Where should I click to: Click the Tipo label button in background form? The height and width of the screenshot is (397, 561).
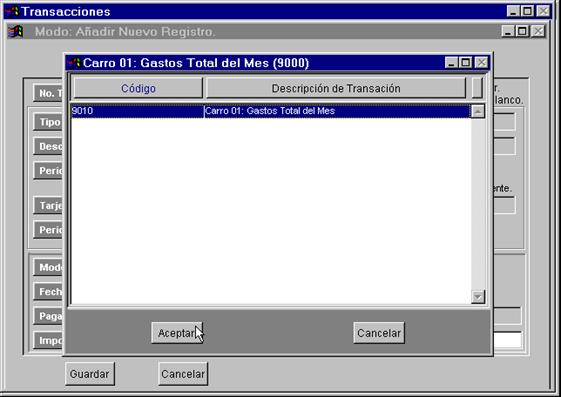(48, 122)
